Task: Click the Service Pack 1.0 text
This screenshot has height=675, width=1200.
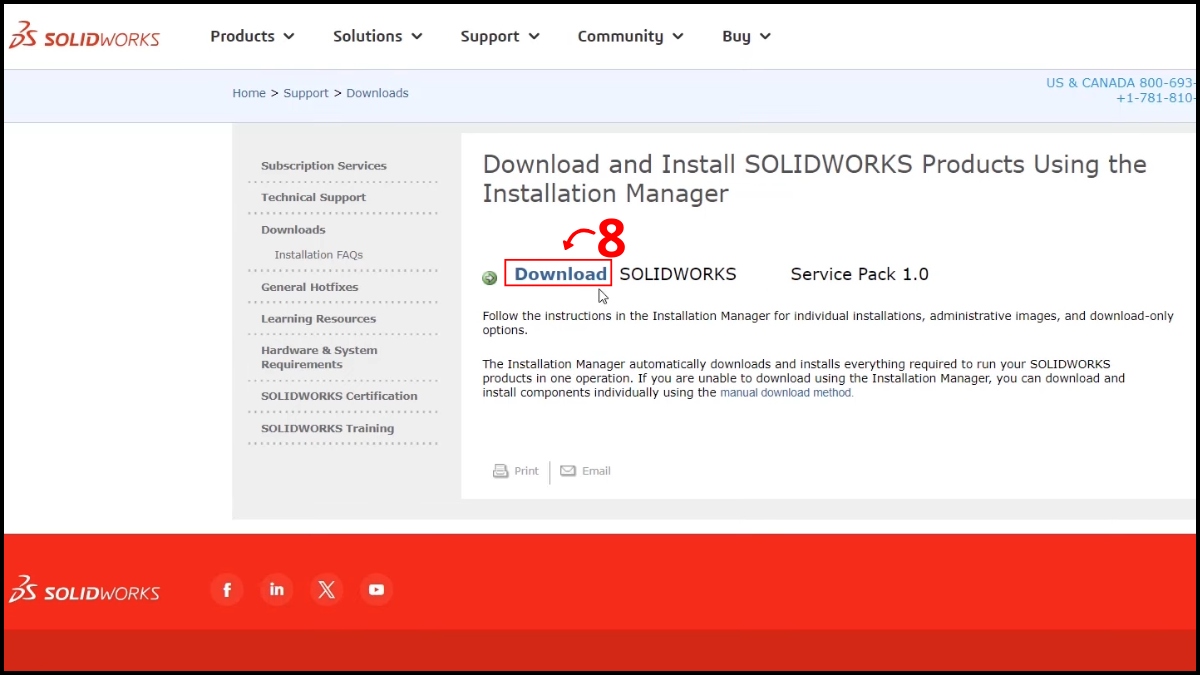Action: coord(860,274)
